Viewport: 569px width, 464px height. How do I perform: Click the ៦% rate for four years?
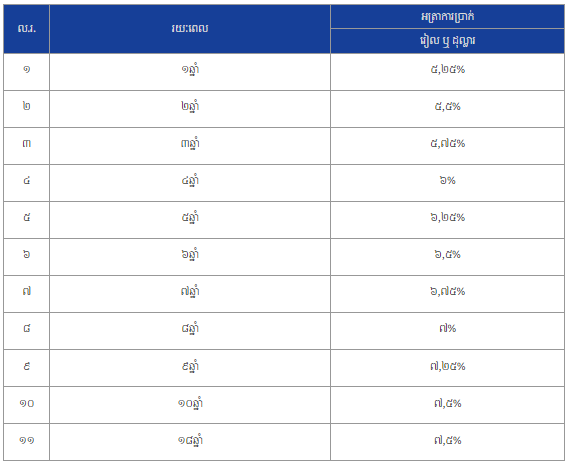pos(447,183)
